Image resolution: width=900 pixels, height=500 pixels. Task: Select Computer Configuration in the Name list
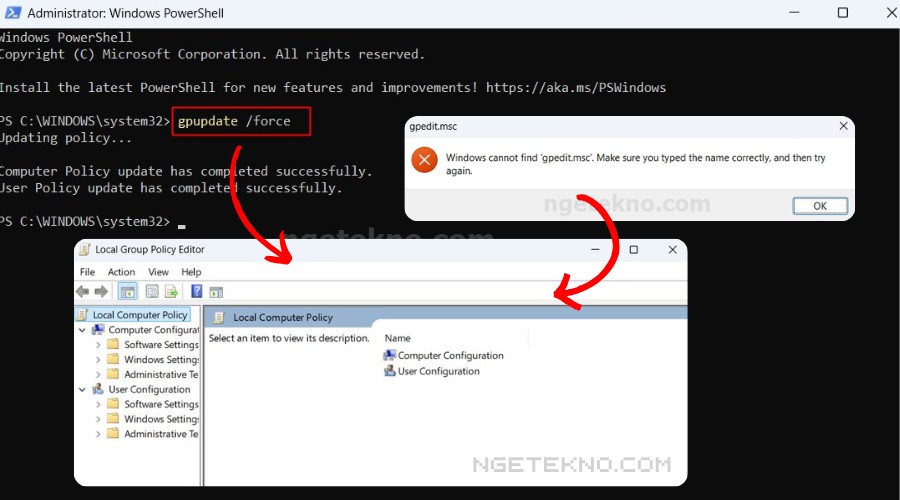pyautogui.click(x=450, y=355)
